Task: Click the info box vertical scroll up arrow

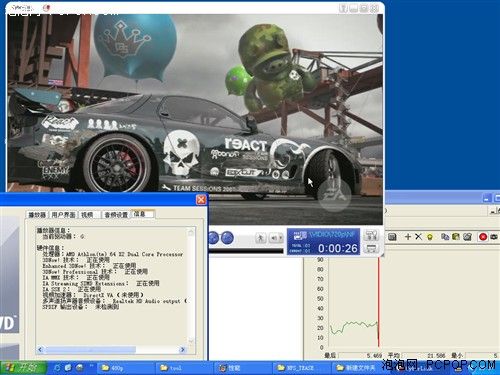Action: click(191, 232)
